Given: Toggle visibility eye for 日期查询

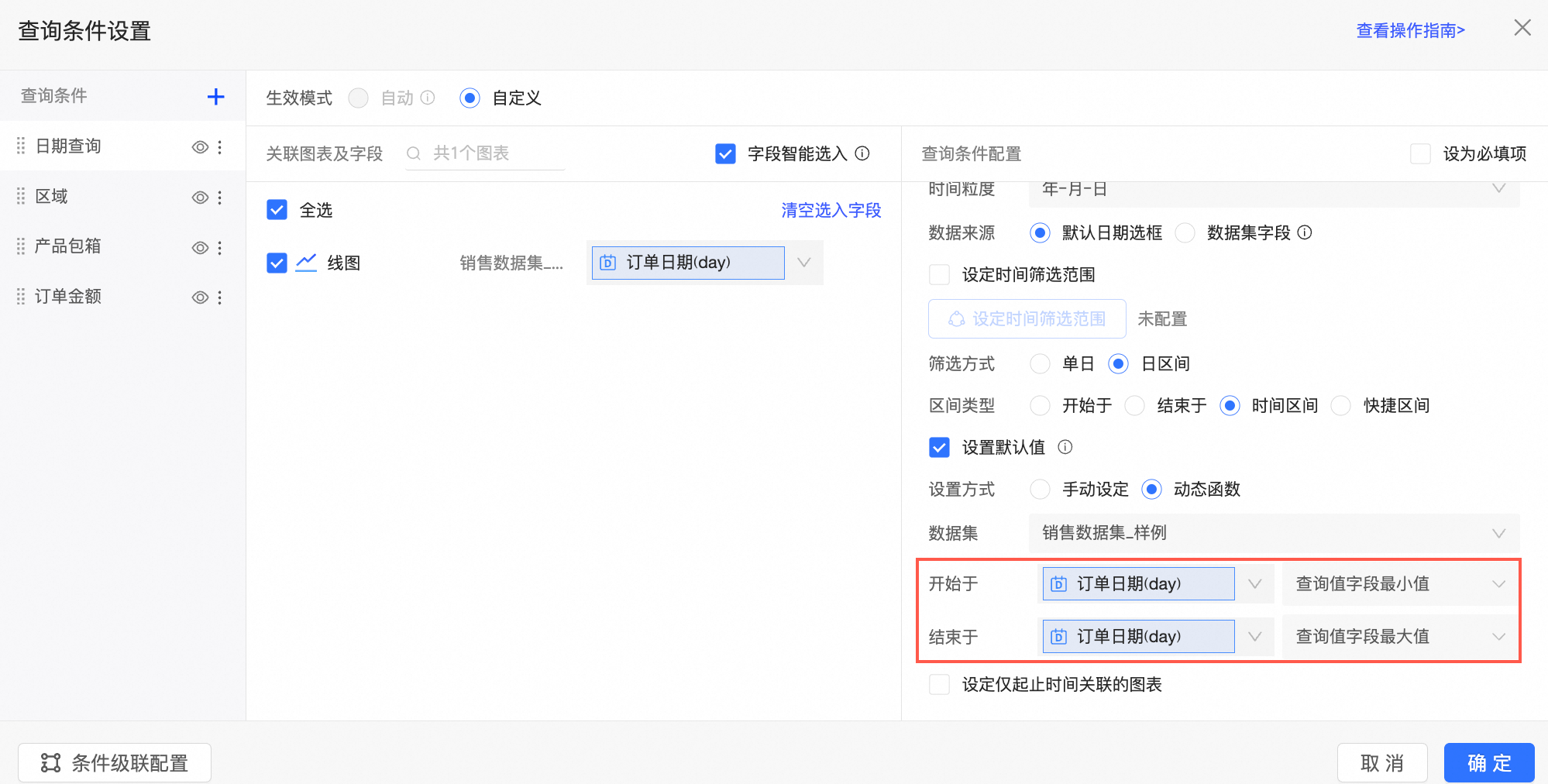Looking at the screenshot, I should pos(200,147).
